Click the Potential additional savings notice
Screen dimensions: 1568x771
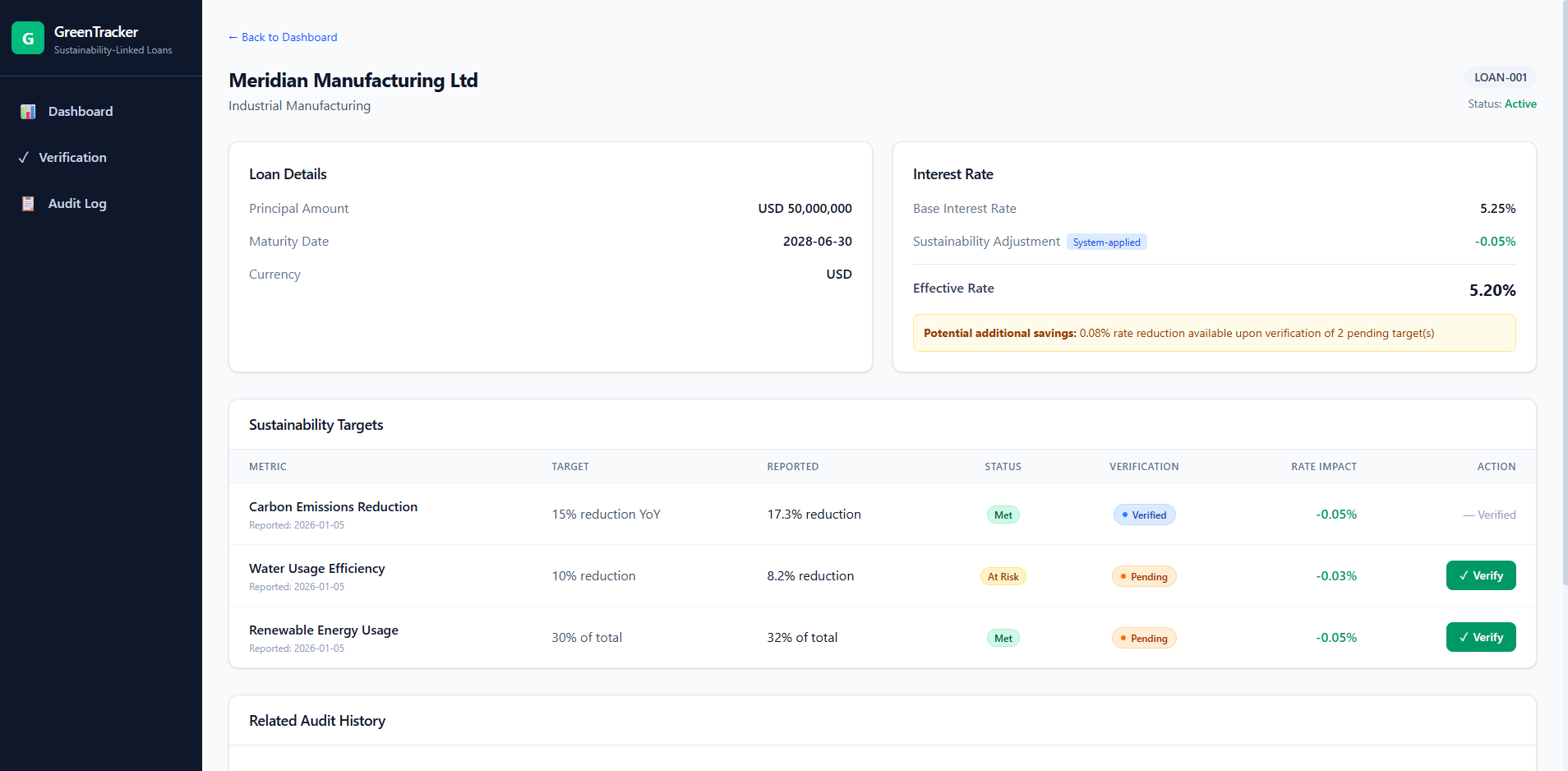pyautogui.click(x=1214, y=333)
